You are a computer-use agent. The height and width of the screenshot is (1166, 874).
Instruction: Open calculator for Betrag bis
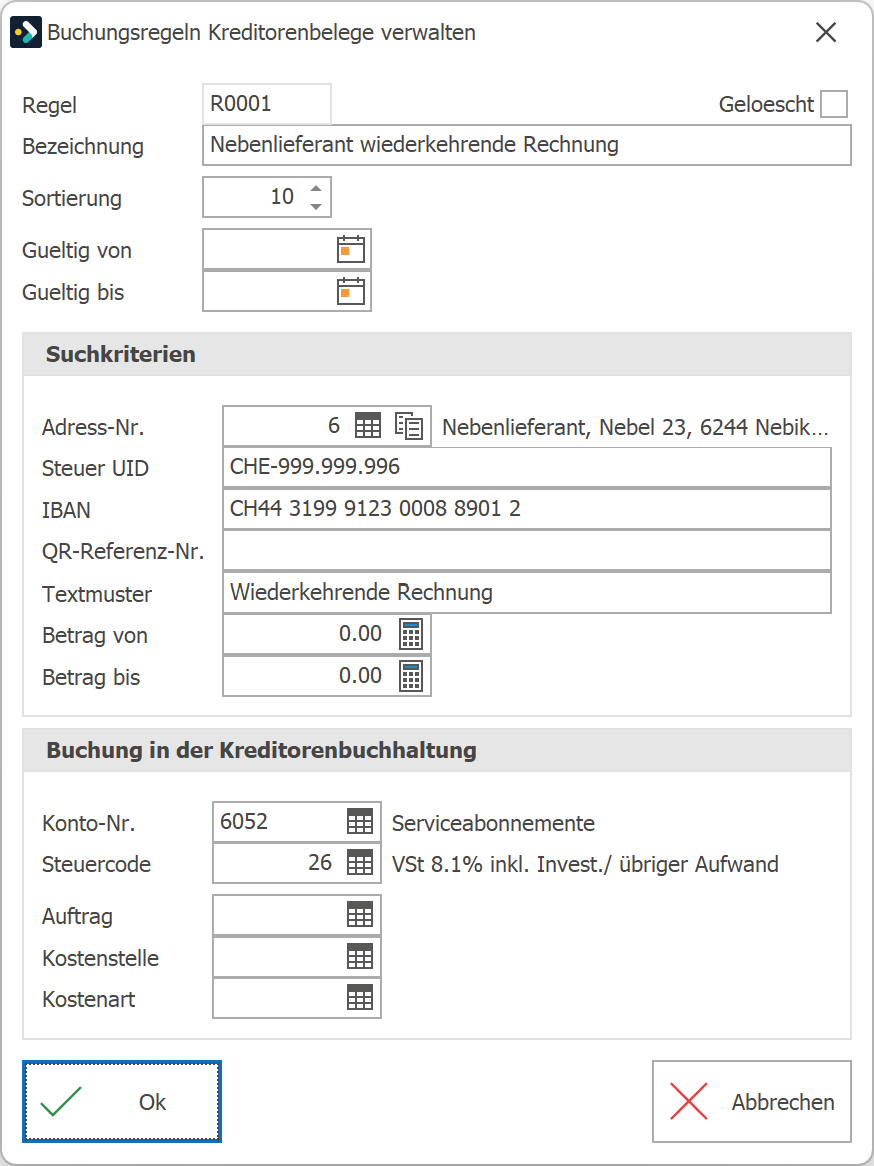(411, 675)
